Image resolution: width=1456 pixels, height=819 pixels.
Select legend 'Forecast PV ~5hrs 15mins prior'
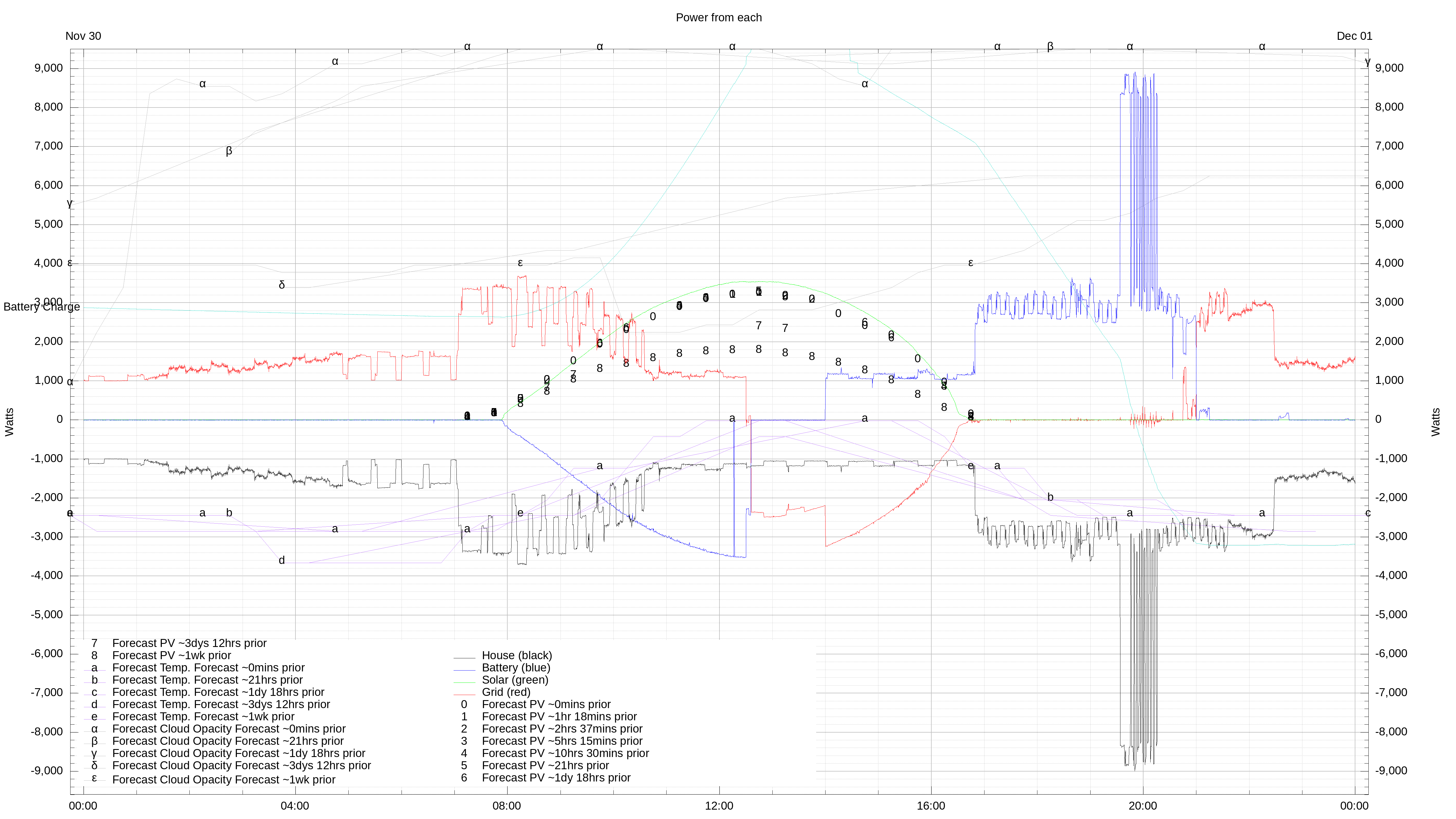[562, 741]
